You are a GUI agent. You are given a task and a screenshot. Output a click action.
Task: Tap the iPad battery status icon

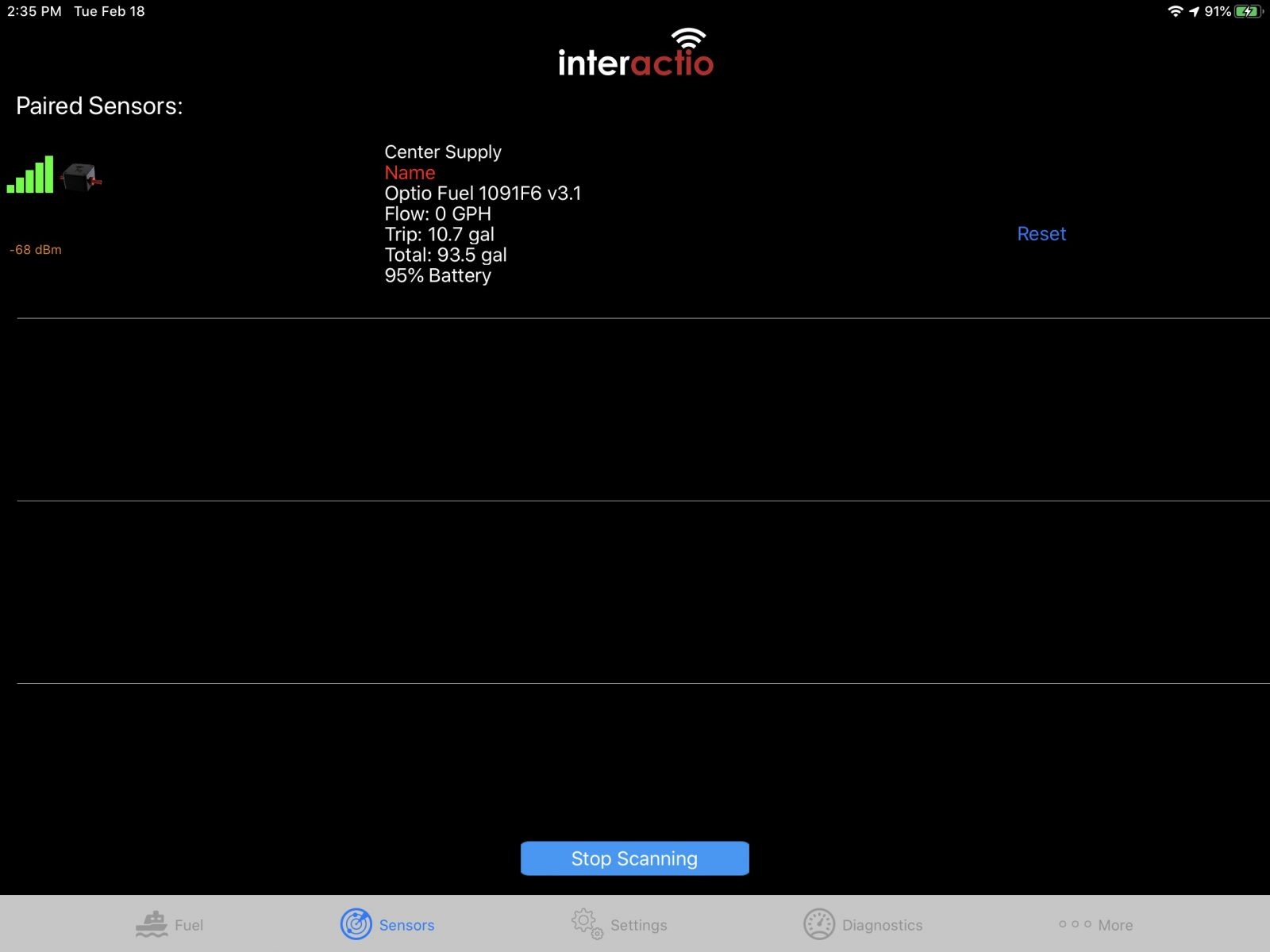coord(1249,11)
